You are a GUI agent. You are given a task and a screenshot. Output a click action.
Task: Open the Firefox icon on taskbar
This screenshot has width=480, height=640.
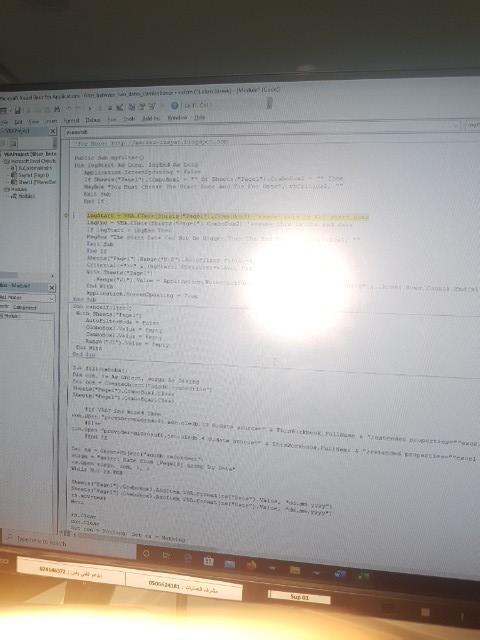(251, 565)
